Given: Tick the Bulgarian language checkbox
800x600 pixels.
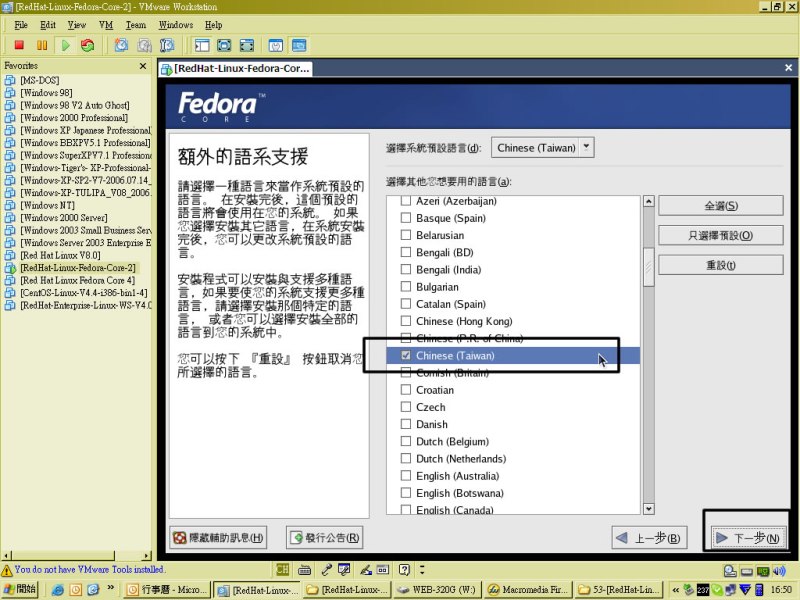Looking at the screenshot, I should 406,286.
